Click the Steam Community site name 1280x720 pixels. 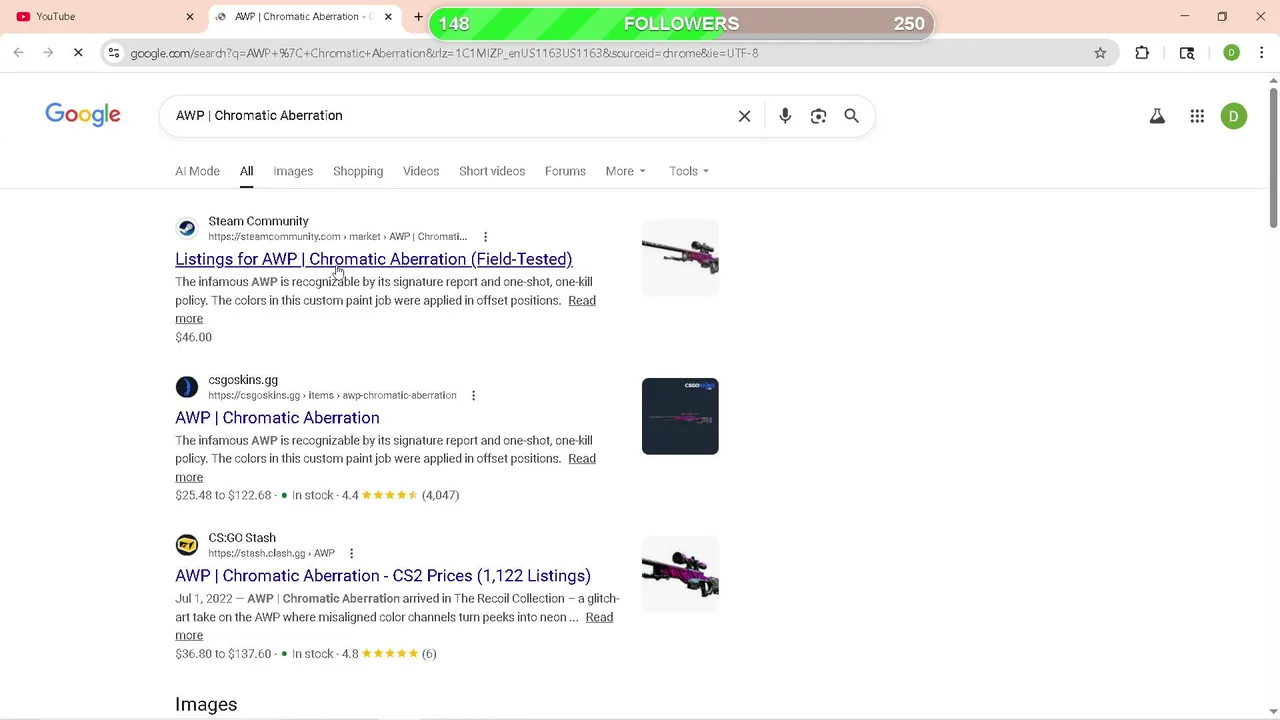[x=258, y=221]
